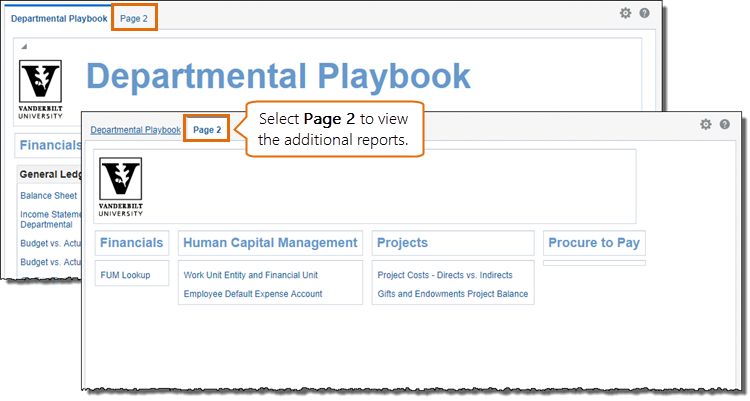Collapse section triangle in back window
750x401 pixels.
[24, 46]
